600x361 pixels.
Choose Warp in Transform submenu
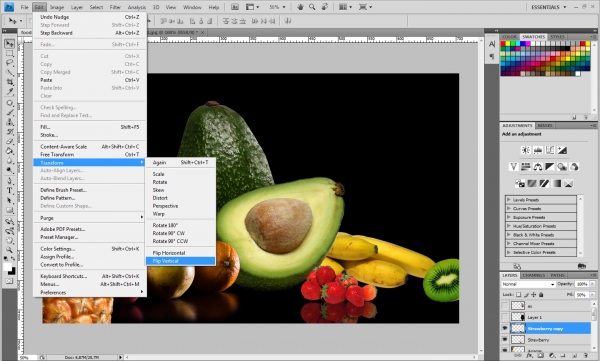(181, 214)
